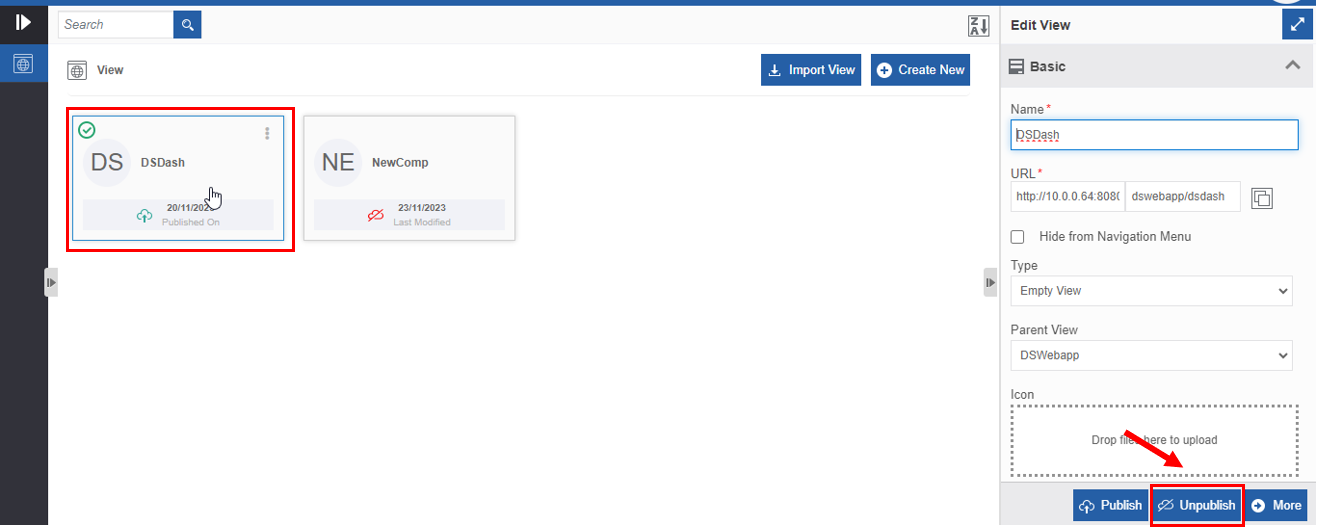Click the NE avatar circle
The width and height of the screenshot is (1319, 528).
point(338,162)
